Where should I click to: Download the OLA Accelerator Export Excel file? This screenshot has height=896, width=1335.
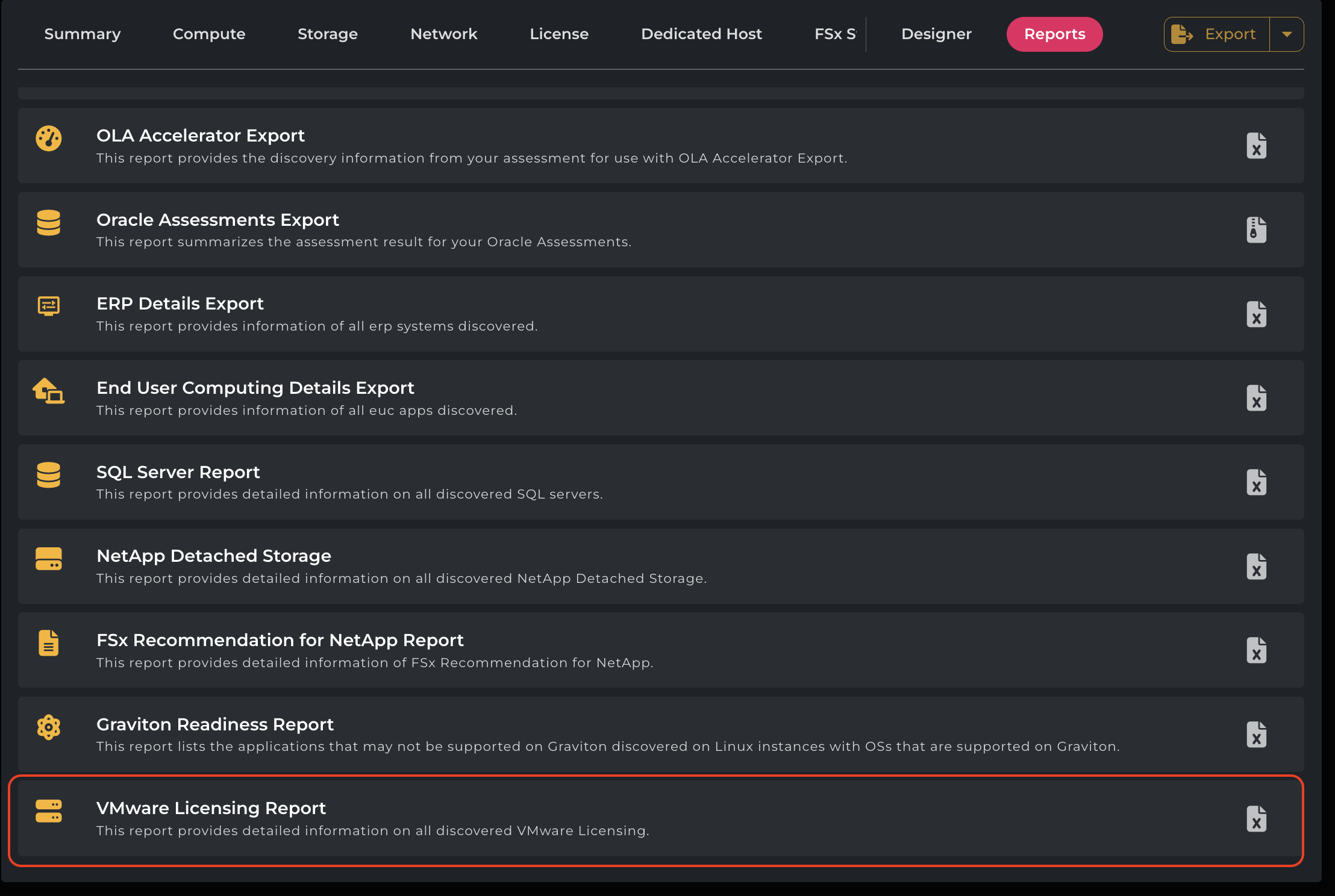tap(1256, 146)
